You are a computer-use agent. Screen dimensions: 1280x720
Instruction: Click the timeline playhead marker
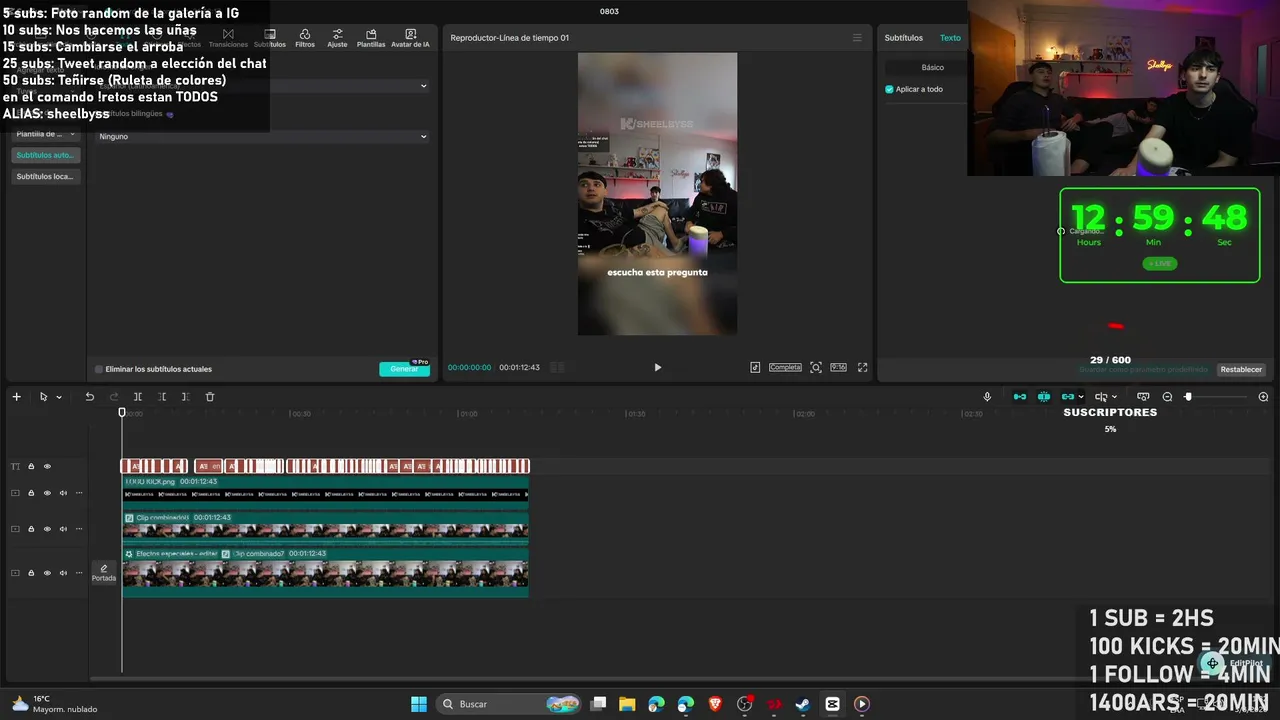coord(122,412)
